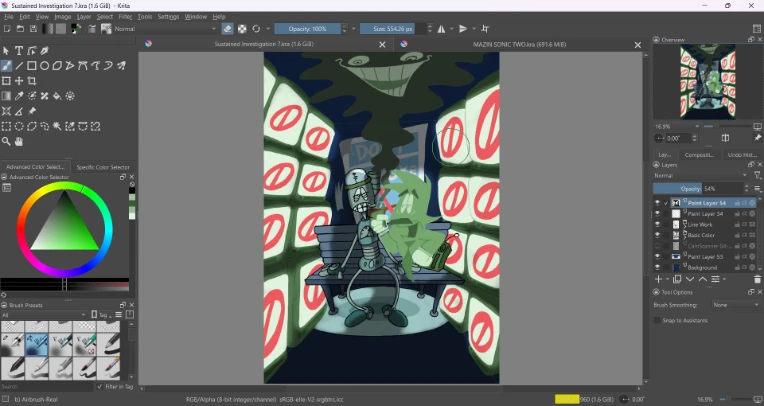
Task: Open the Layers blending mode Normal dropdown
Action: click(x=701, y=175)
